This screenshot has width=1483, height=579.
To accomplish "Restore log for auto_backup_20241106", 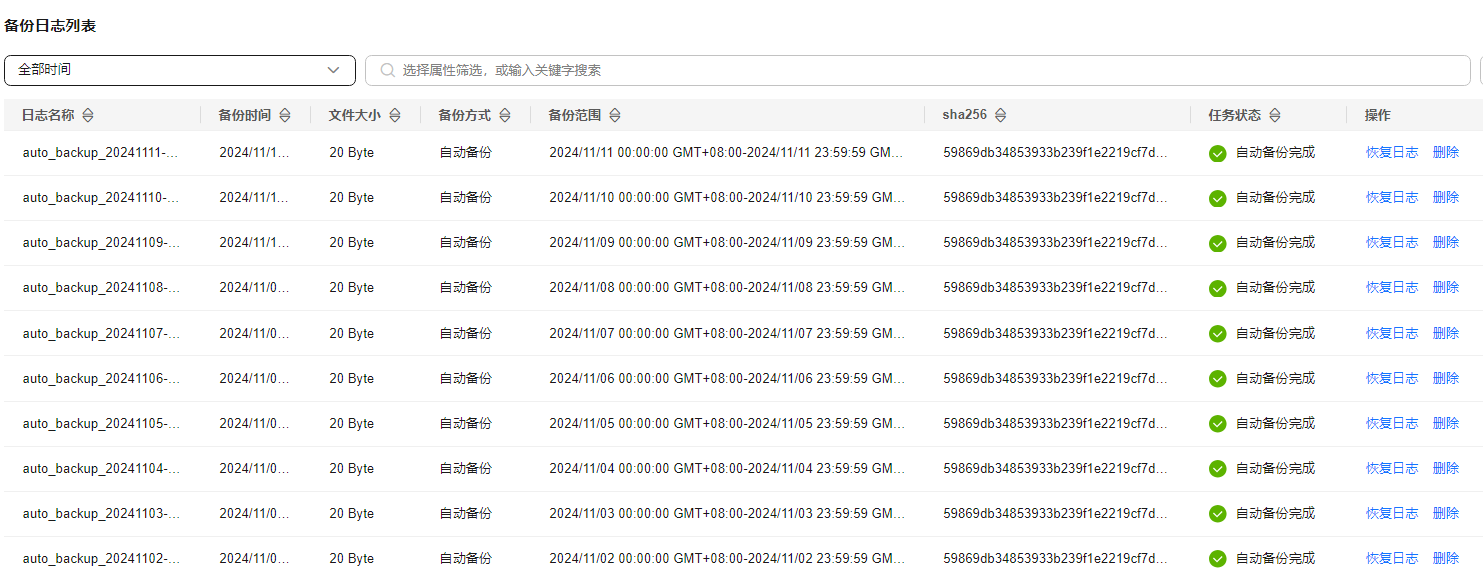I will (x=1392, y=378).
